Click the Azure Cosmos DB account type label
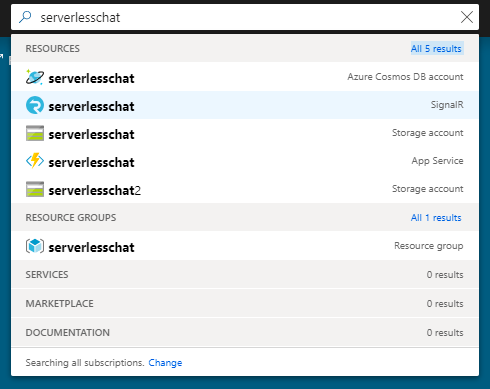Image resolution: width=490 pixels, height=389 pixels. [405, 77]
